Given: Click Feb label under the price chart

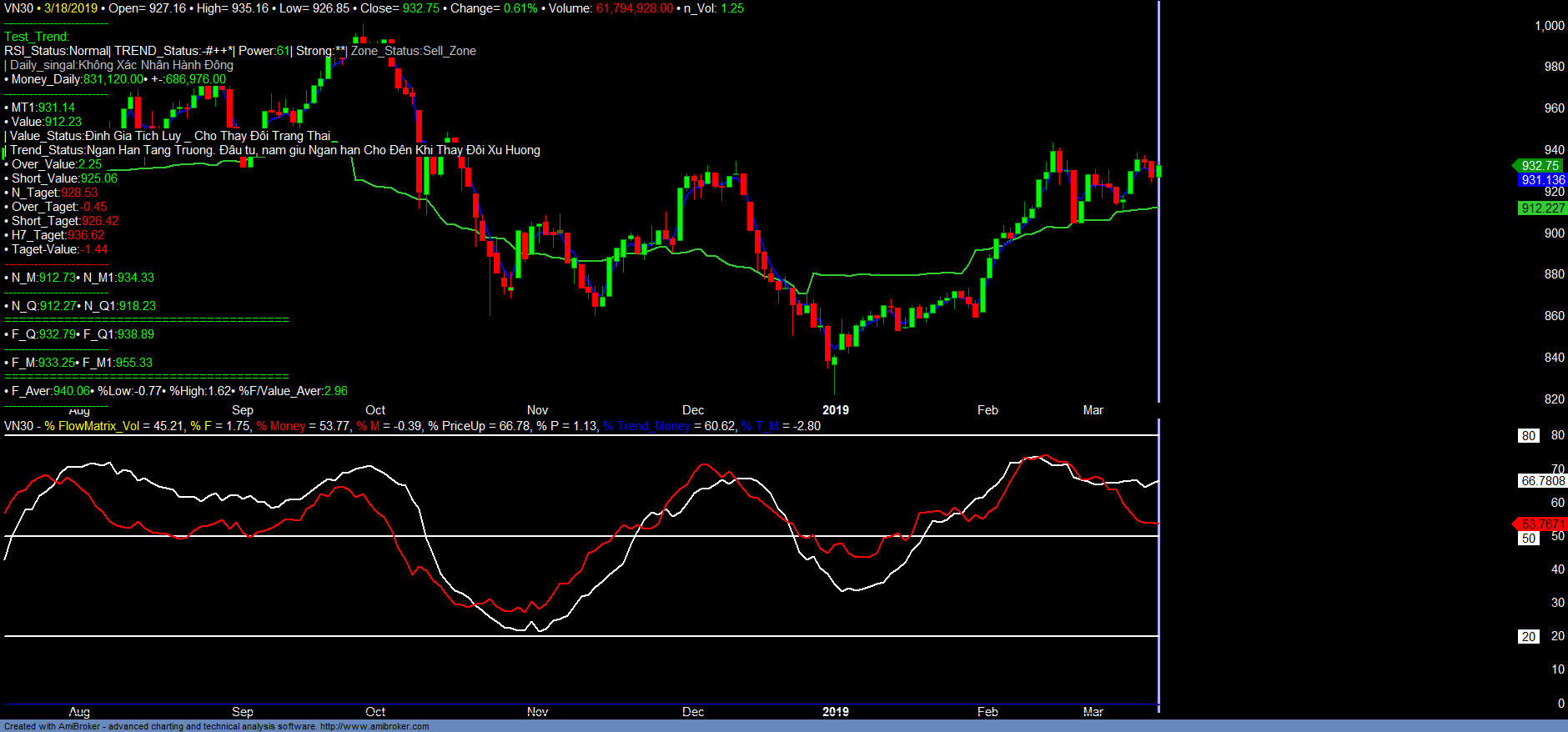Looking at the screenshot, I should [x=988, y=410].
